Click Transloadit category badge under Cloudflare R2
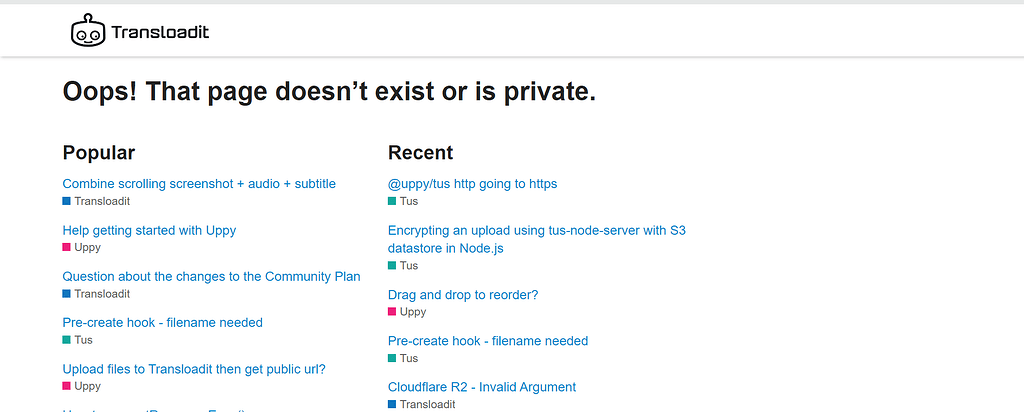Image resolution: width=1024 pixels, height=412 pixels. click(x=421, y=404)
